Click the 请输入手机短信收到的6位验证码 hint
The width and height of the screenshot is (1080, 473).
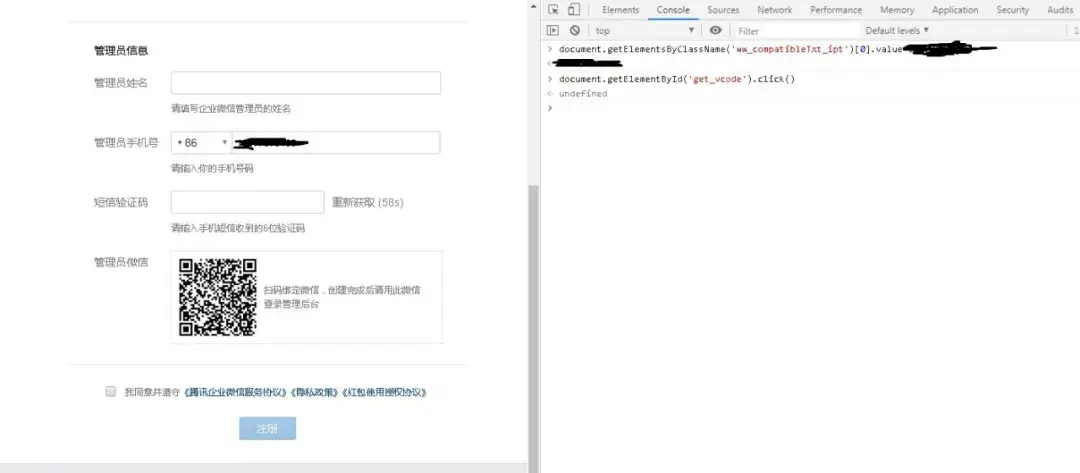tap(238, 229)
